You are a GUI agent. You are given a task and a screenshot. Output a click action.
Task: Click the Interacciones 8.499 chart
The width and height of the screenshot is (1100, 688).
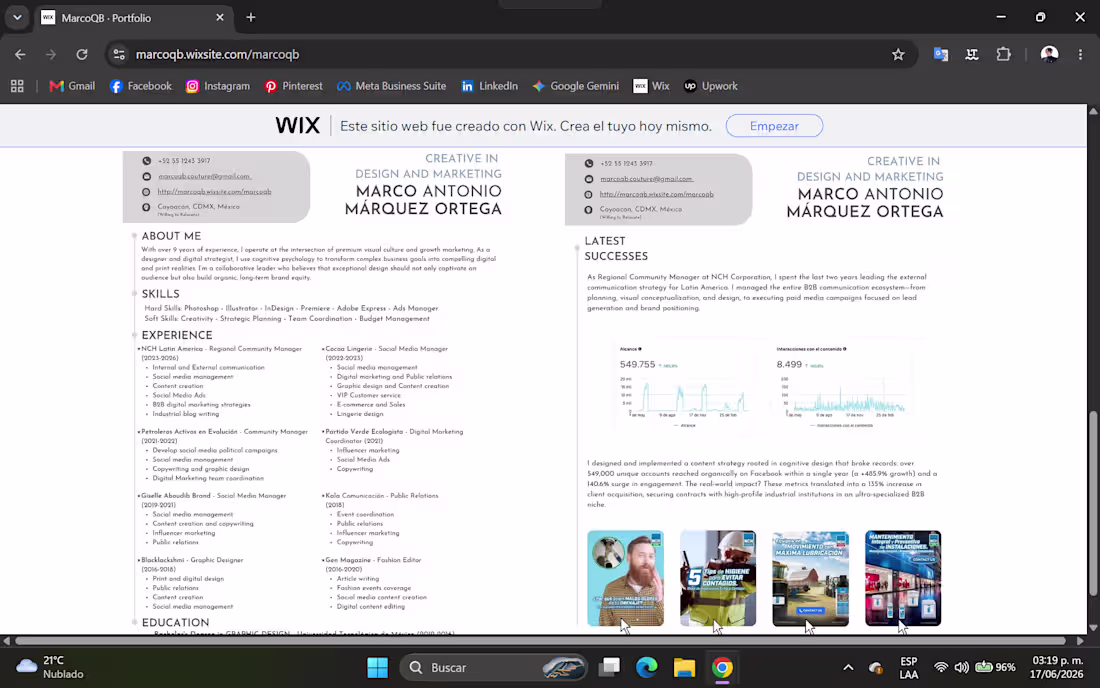click(841, 386)
